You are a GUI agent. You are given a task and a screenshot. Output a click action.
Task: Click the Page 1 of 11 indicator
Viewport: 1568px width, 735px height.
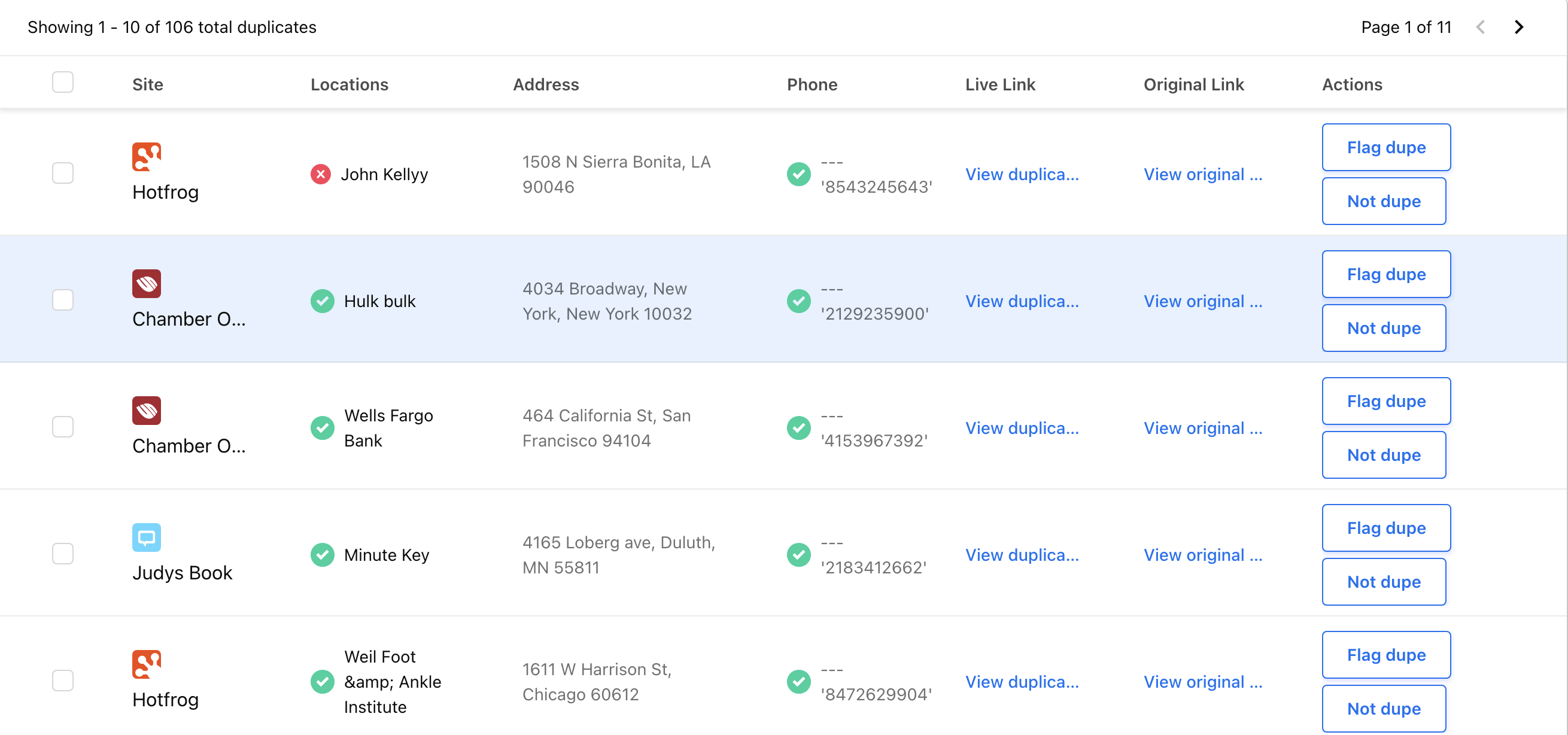pyautogui.click(x=1406, y=27)
